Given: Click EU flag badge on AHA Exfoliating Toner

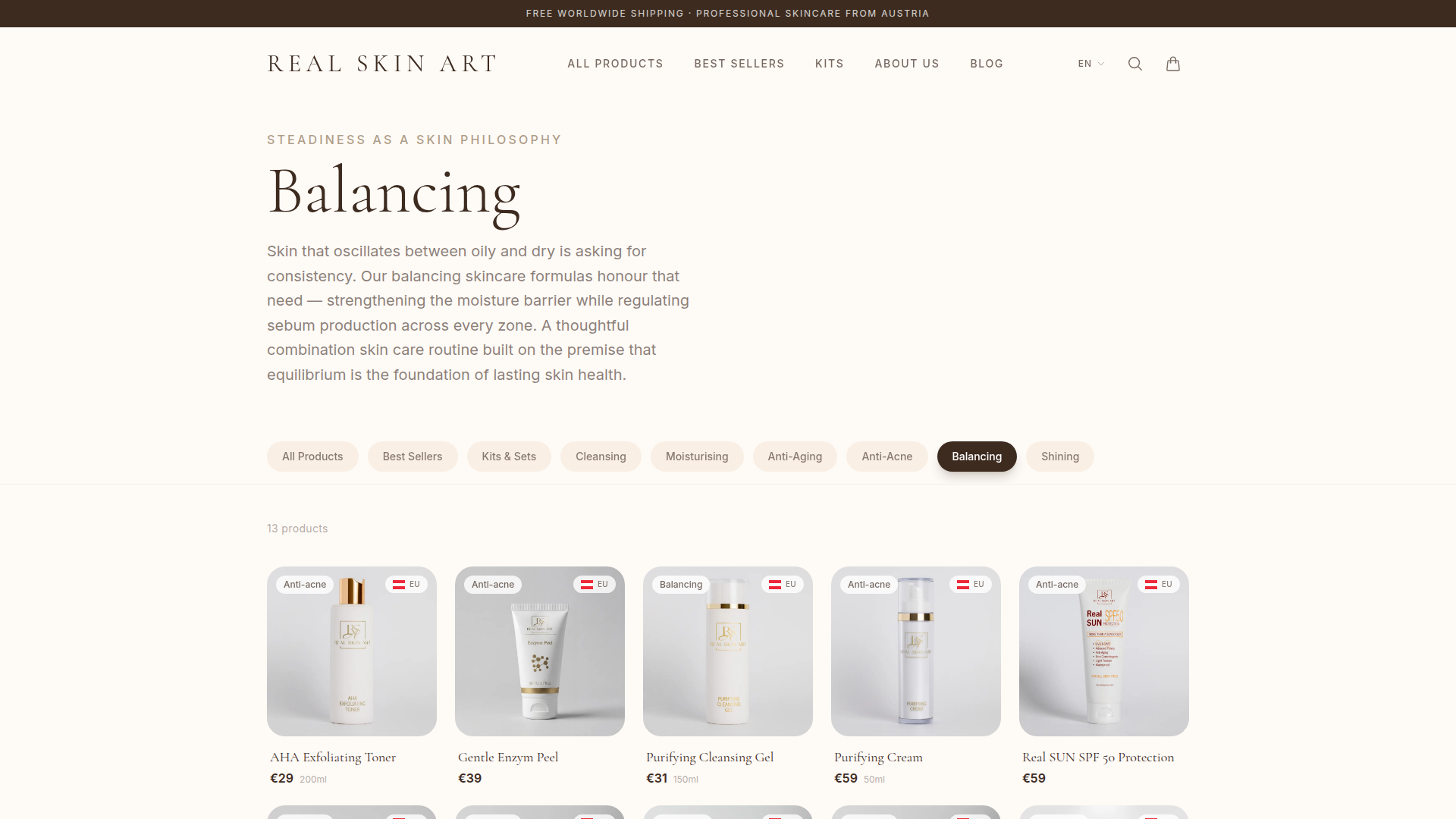Looking at the screenshot, I should pyautogui.click(x=406, y=584).
